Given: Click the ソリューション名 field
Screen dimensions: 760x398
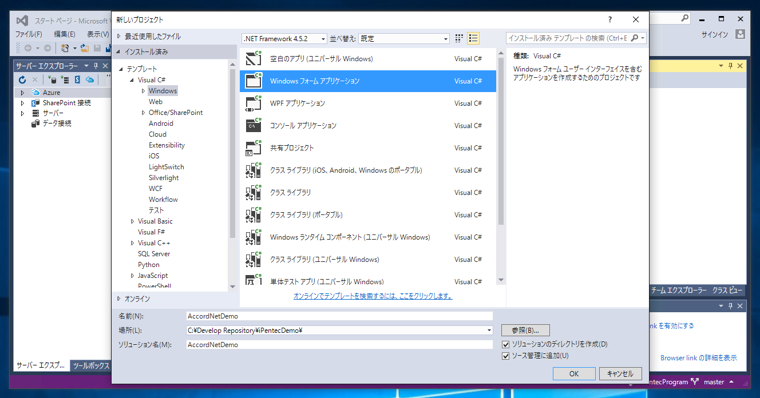Looking at the screenshot, I should (339, 345).
